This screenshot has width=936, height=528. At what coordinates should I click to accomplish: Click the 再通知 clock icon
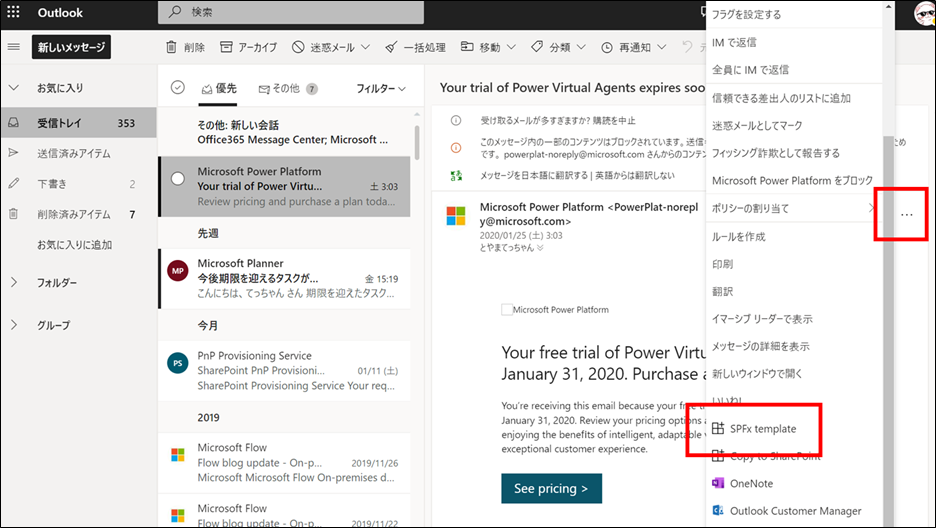(606, 47)
